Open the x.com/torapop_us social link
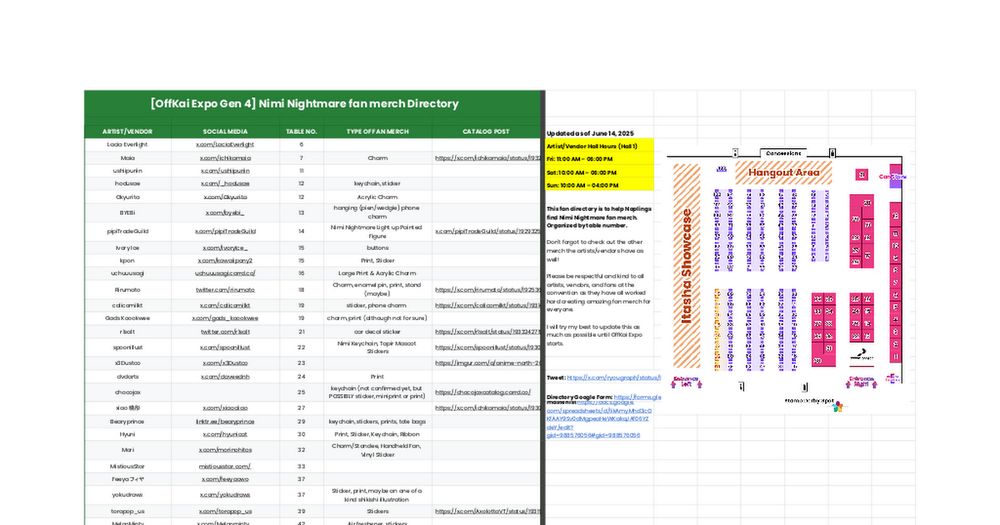 point(225,511)
